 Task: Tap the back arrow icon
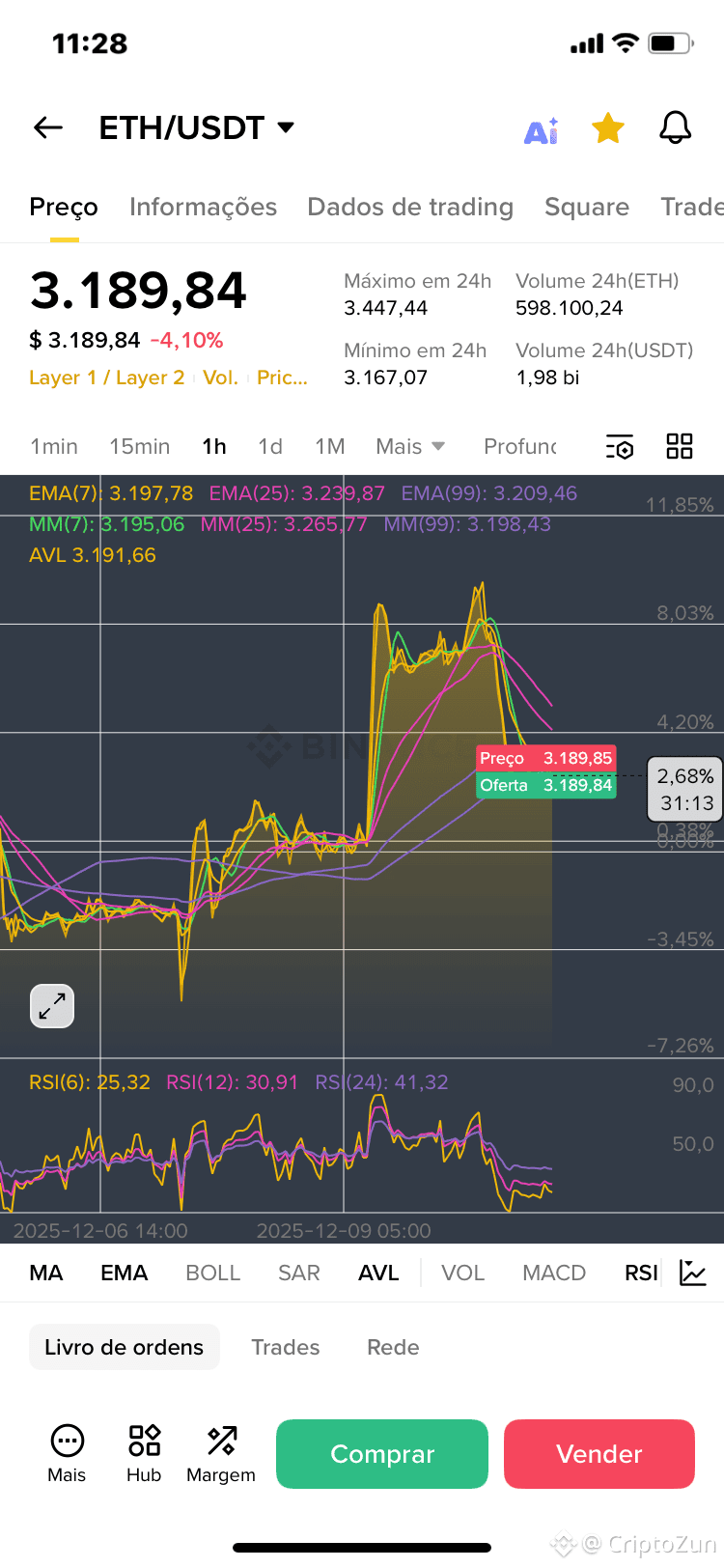48,127
